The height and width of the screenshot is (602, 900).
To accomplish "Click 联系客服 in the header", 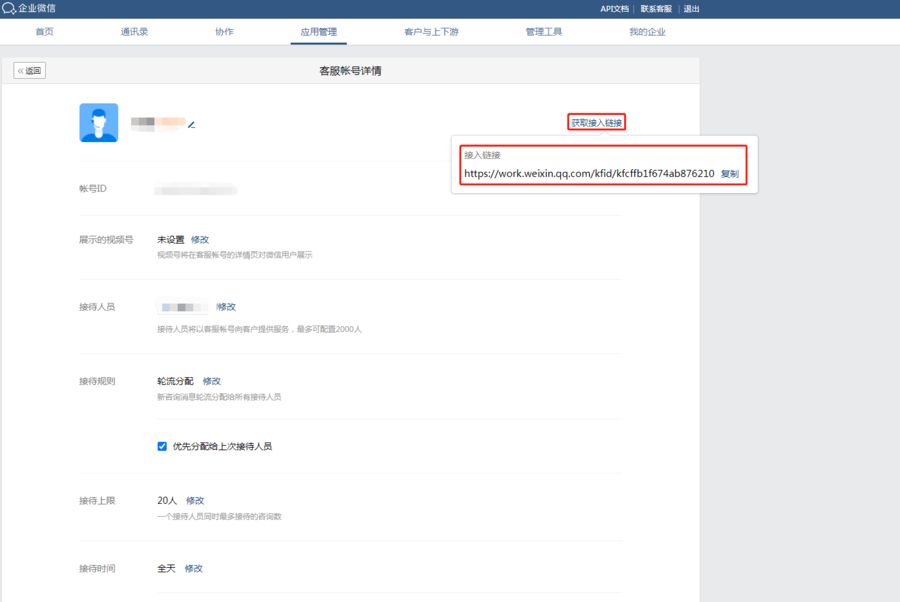I will click(656, 9).
